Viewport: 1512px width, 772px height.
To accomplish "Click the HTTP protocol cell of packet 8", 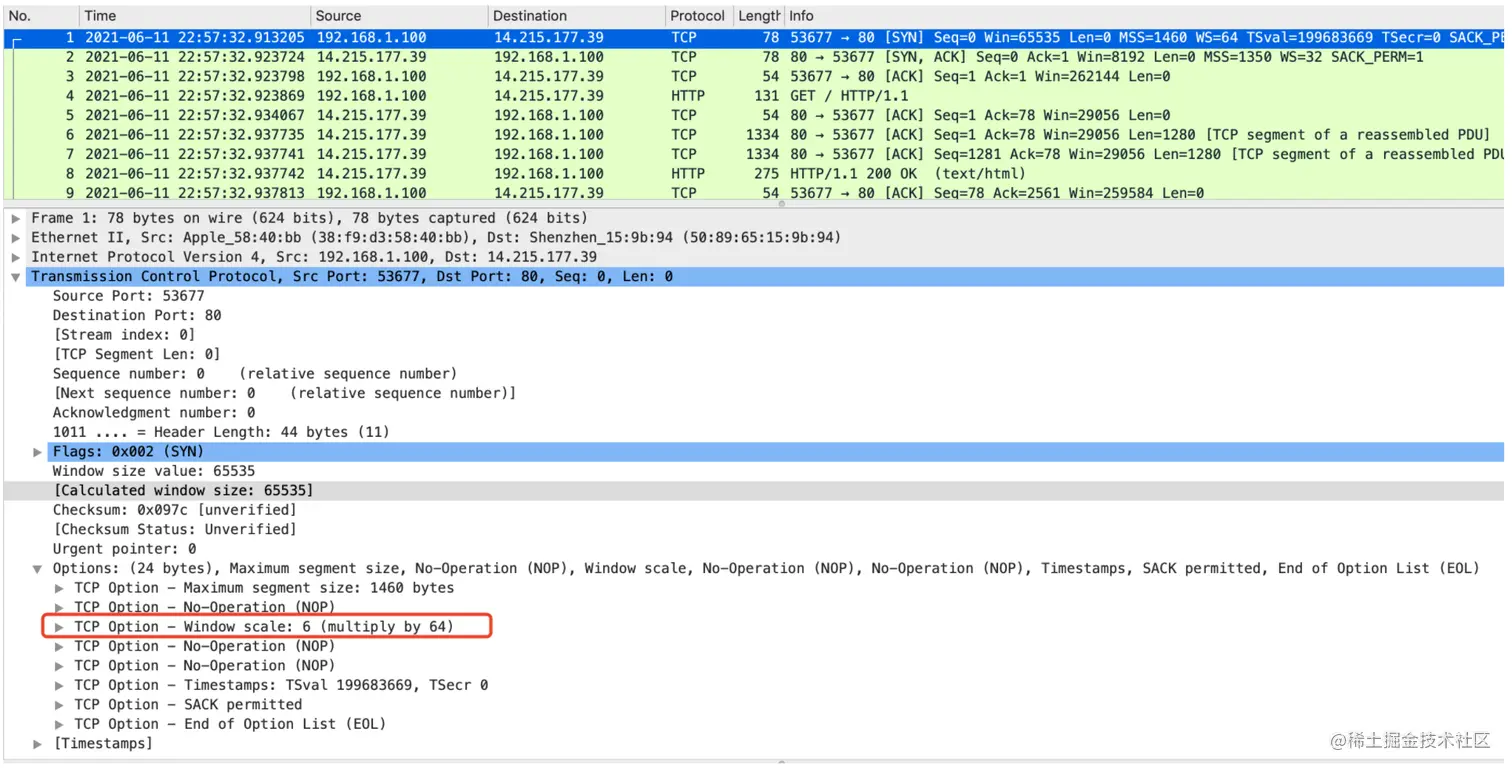I will point(688,174).
